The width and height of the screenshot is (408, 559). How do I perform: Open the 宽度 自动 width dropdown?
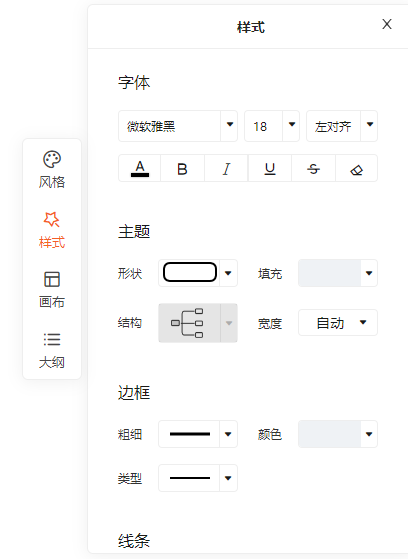click(338, 323)
